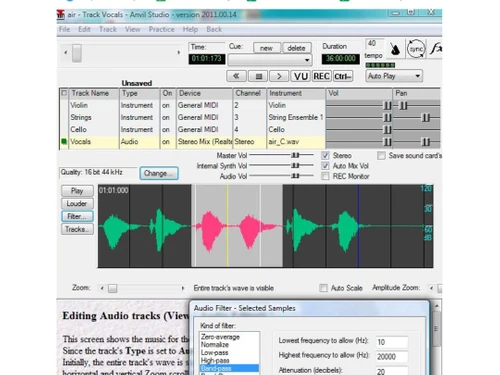
Task: Click the Audio Vol slider
Action: pos(281,176)
